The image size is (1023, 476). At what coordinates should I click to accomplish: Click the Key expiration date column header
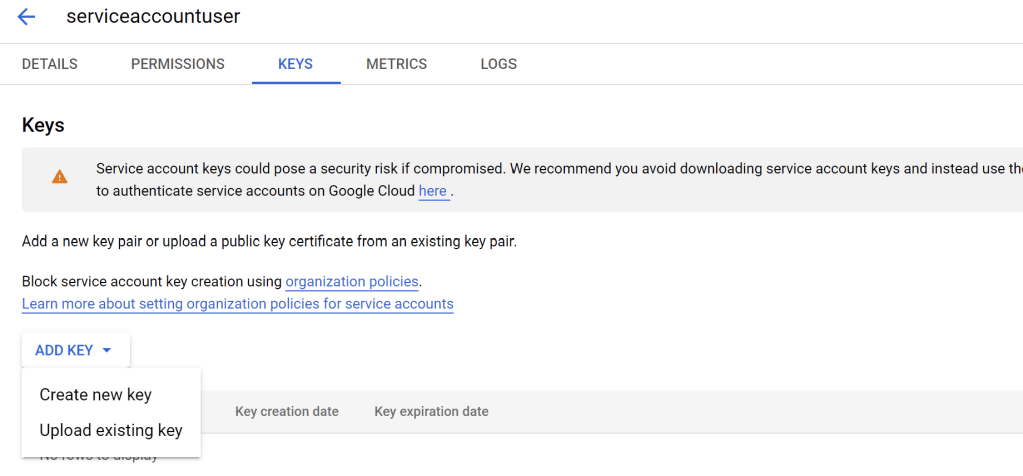(x=431, y=412)
